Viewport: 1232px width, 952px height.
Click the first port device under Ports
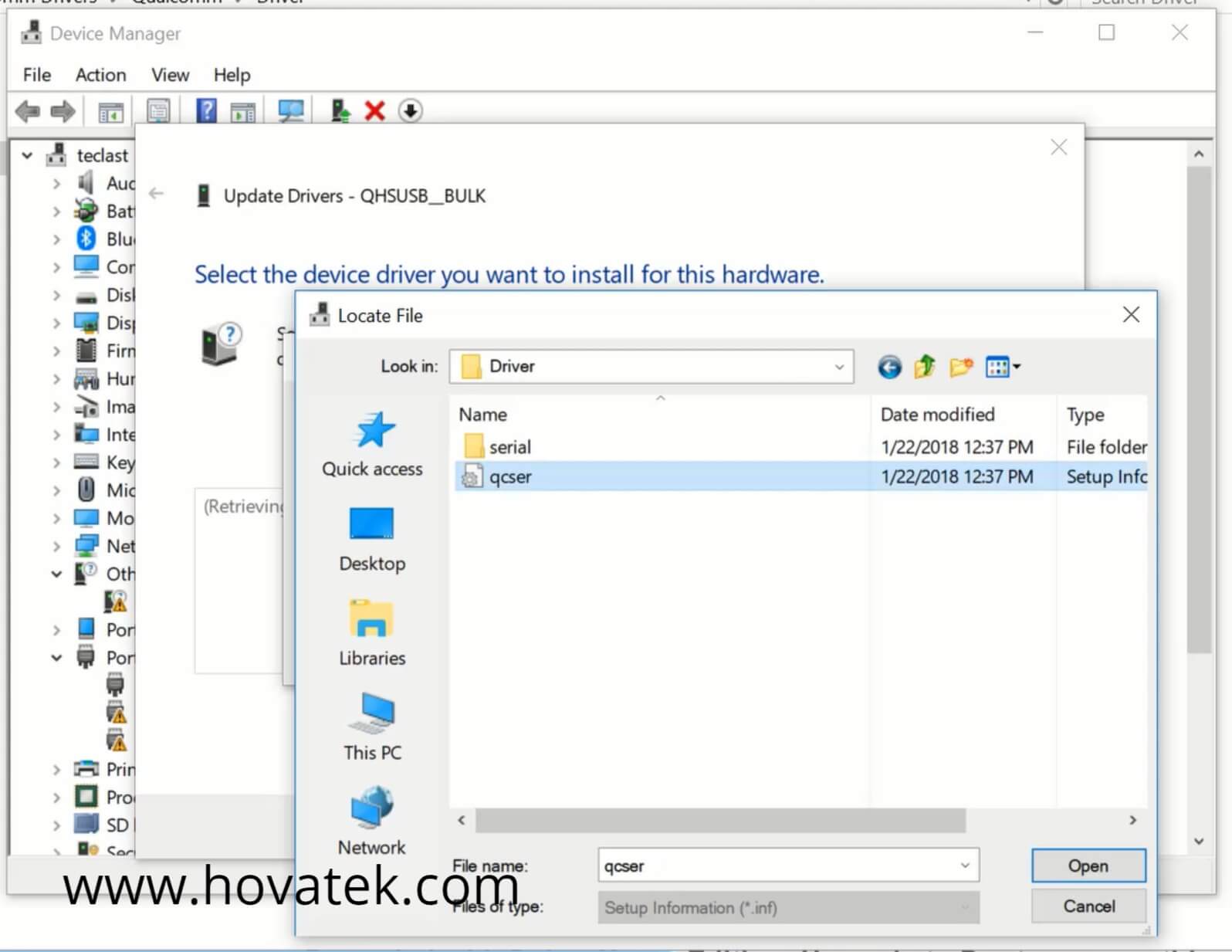coord(115,685)
